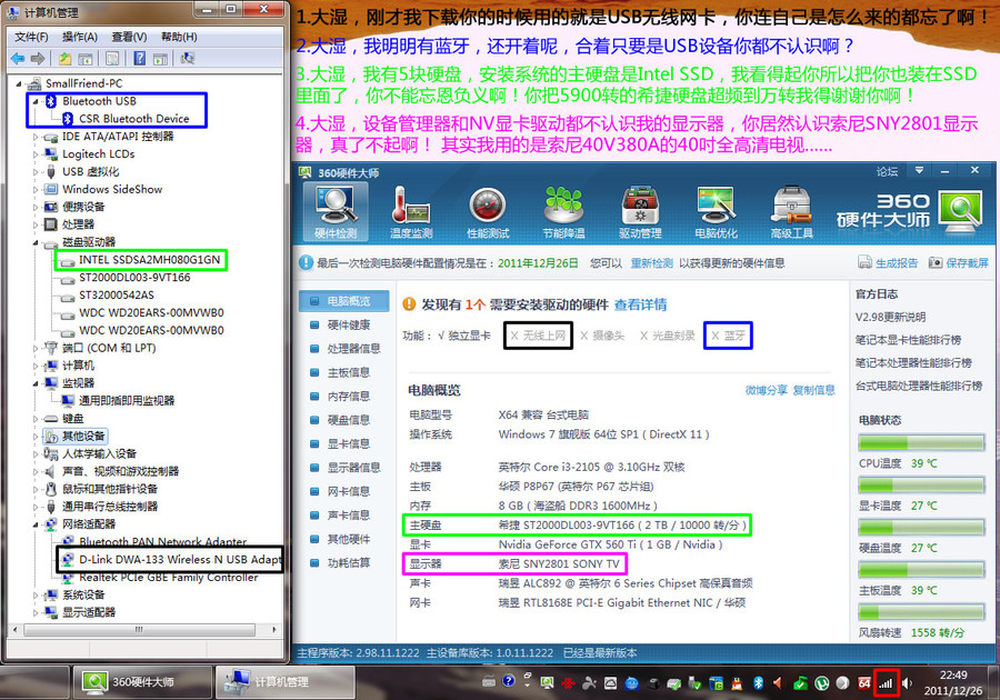
Task: Open 驱动管理 driver management icon
Action: click(640, 212)
